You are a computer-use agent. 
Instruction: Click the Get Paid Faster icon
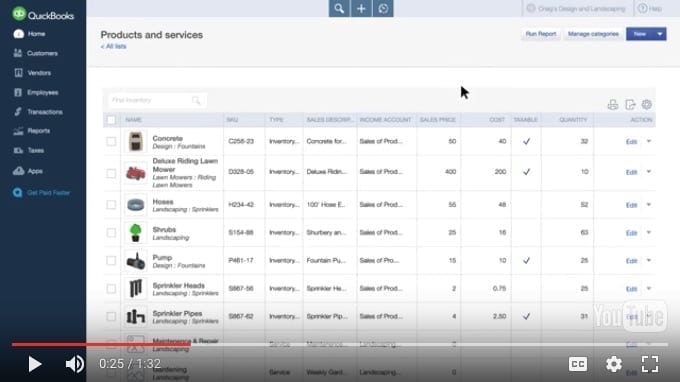(17, 193)
